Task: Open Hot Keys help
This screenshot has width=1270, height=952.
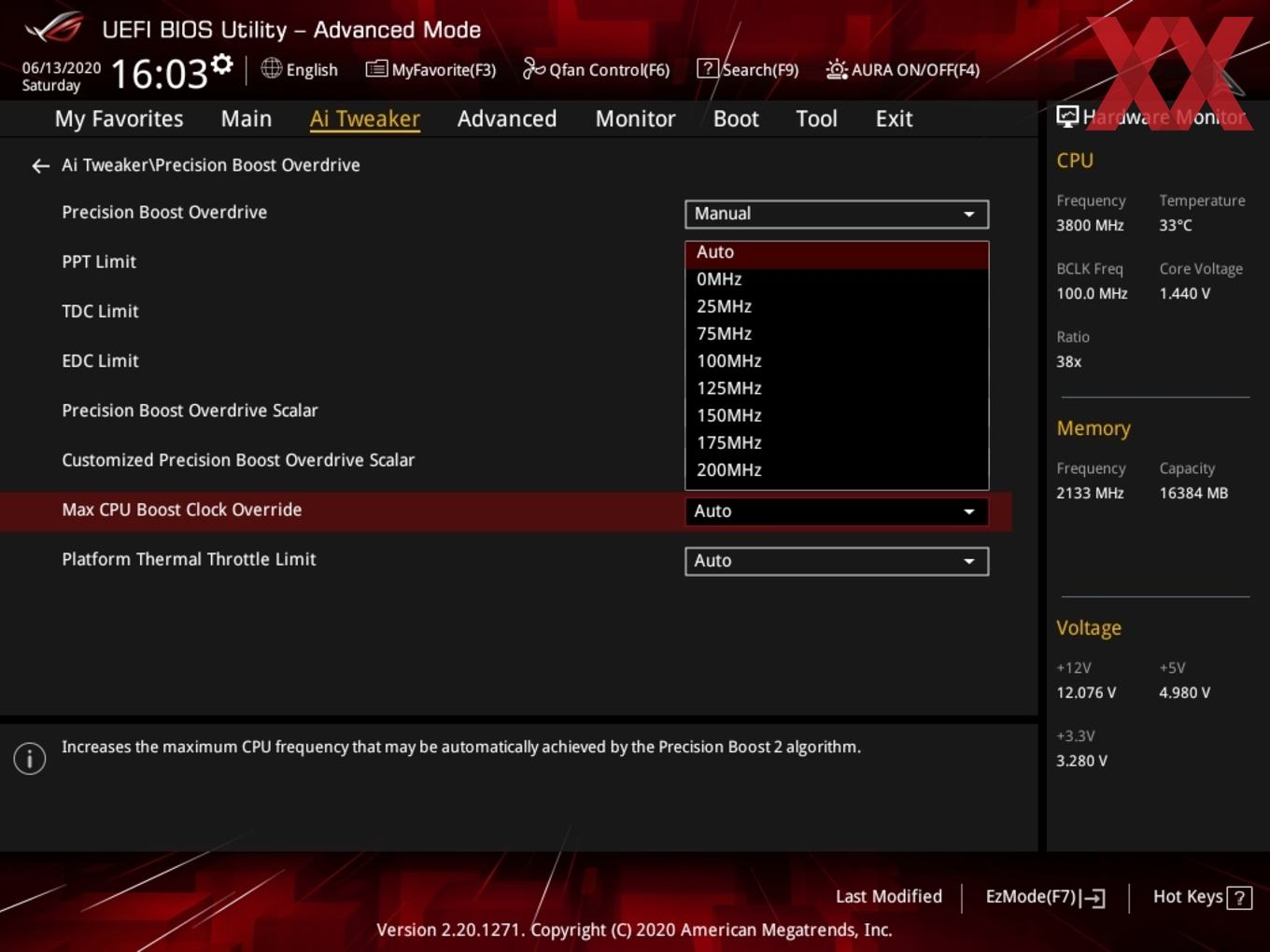Action: 1202,897
